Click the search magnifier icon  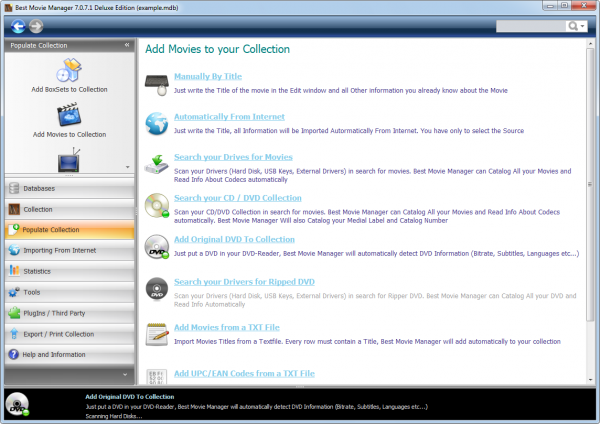tap(572, 26)
